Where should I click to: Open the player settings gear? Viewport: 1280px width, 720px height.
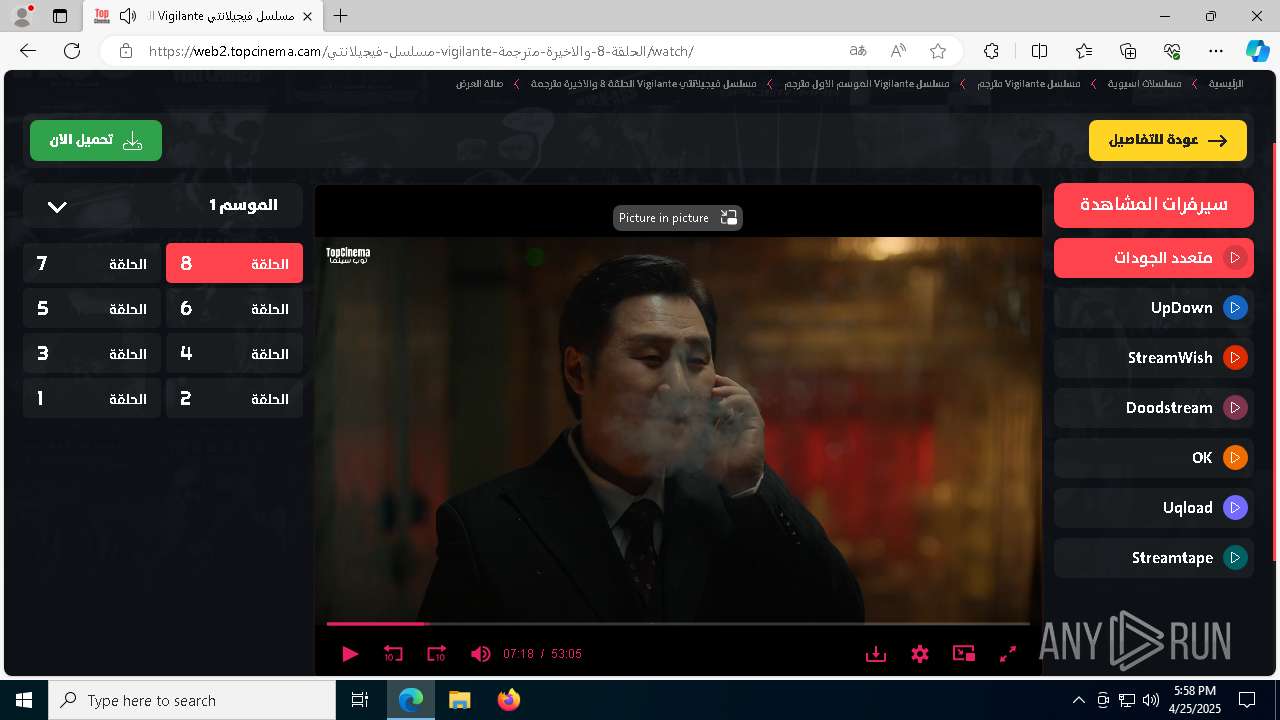pos(920,654)
